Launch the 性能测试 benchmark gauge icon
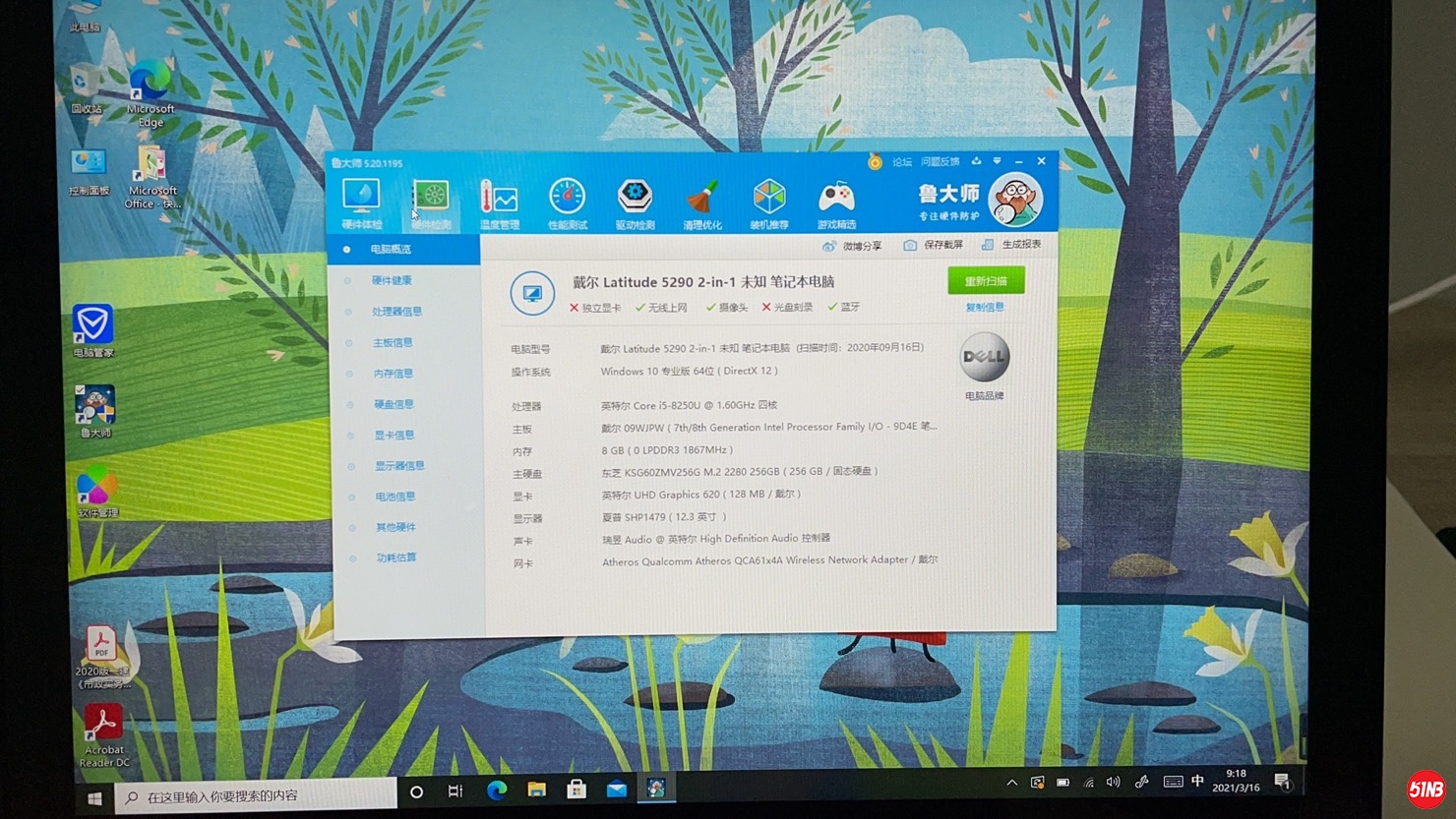 [567, 203]
